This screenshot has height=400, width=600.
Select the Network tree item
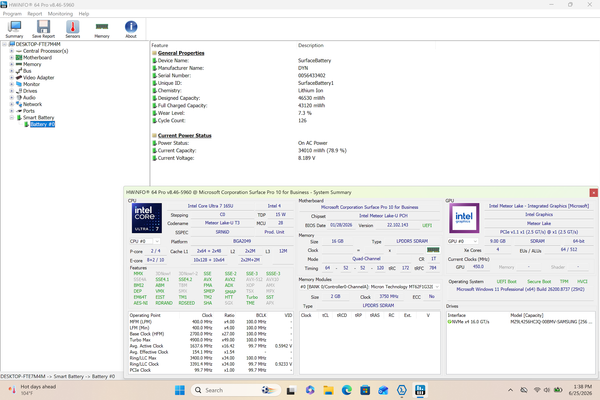(32, 104)
